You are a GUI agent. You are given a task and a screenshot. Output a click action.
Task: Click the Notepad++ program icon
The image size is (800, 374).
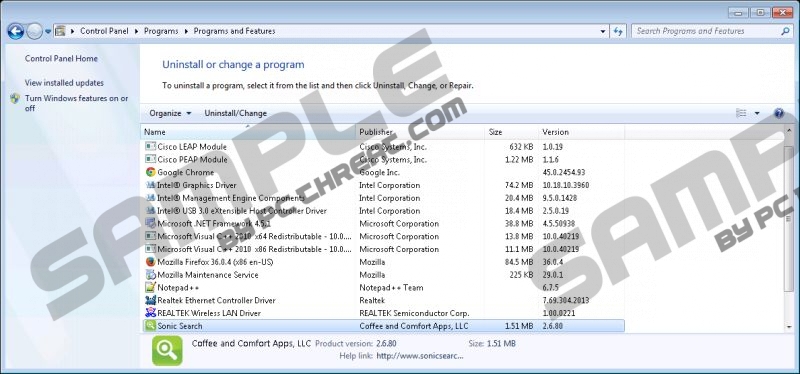(150, 287)
